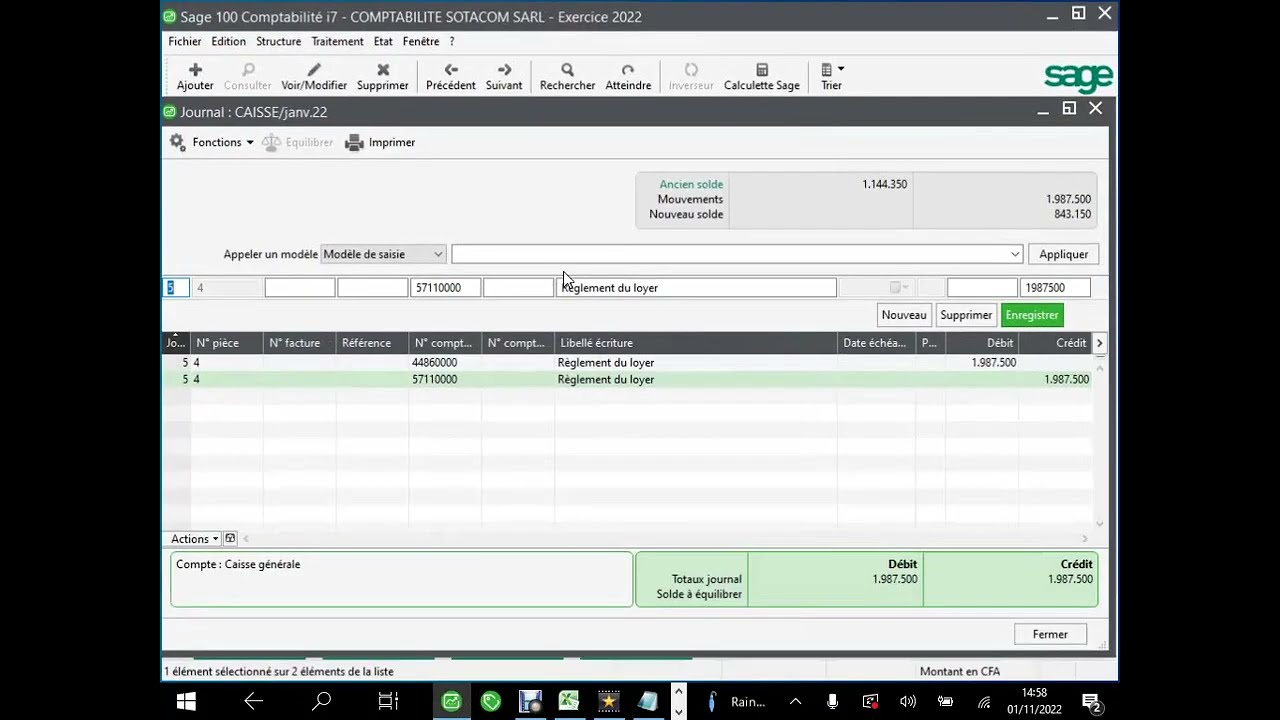Click the Libellé écriture column header
The height and width of the screenshot is (720, 1280).
click(696, 343)
